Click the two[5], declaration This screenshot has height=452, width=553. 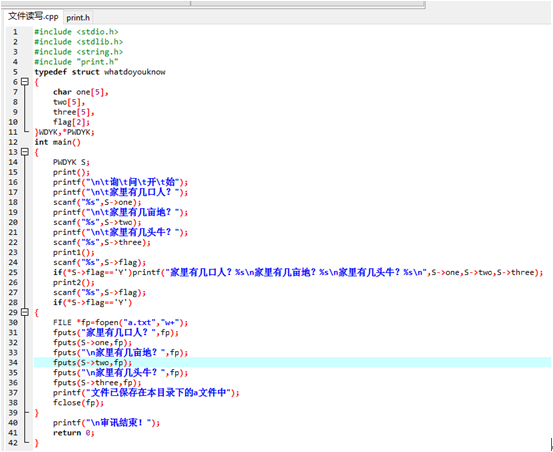coord(69,102)
